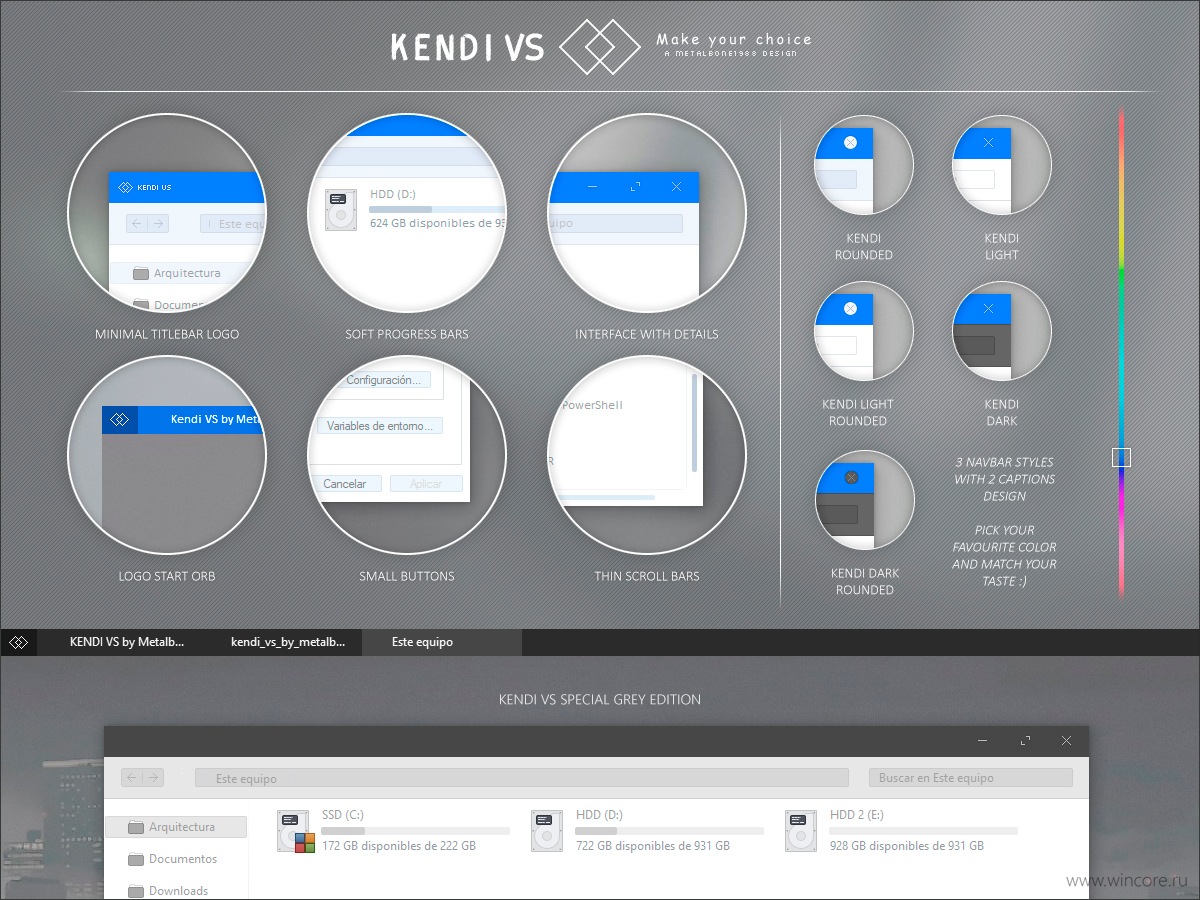
Task: Click the diamond logo start orb on taskbar
Action: (x=18, y=642)
